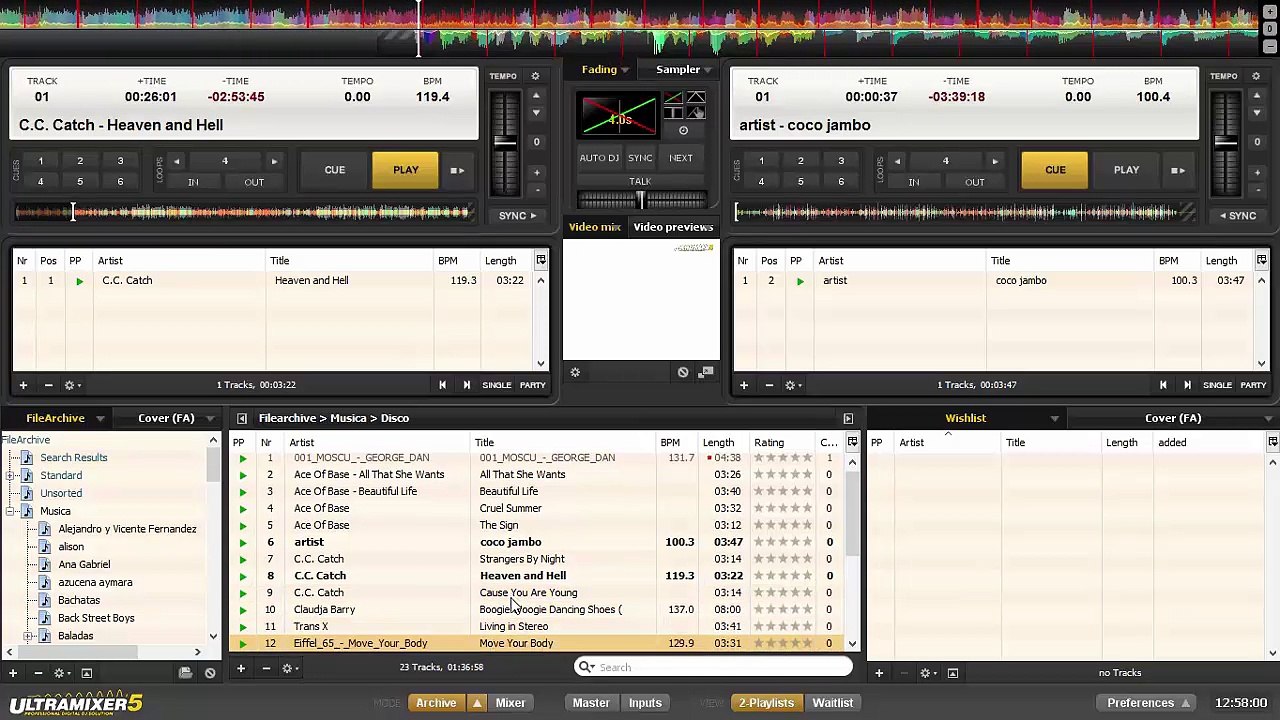Add a new folder in the FileArchive tree
1280x720 pixels.
tap(13, 673)
